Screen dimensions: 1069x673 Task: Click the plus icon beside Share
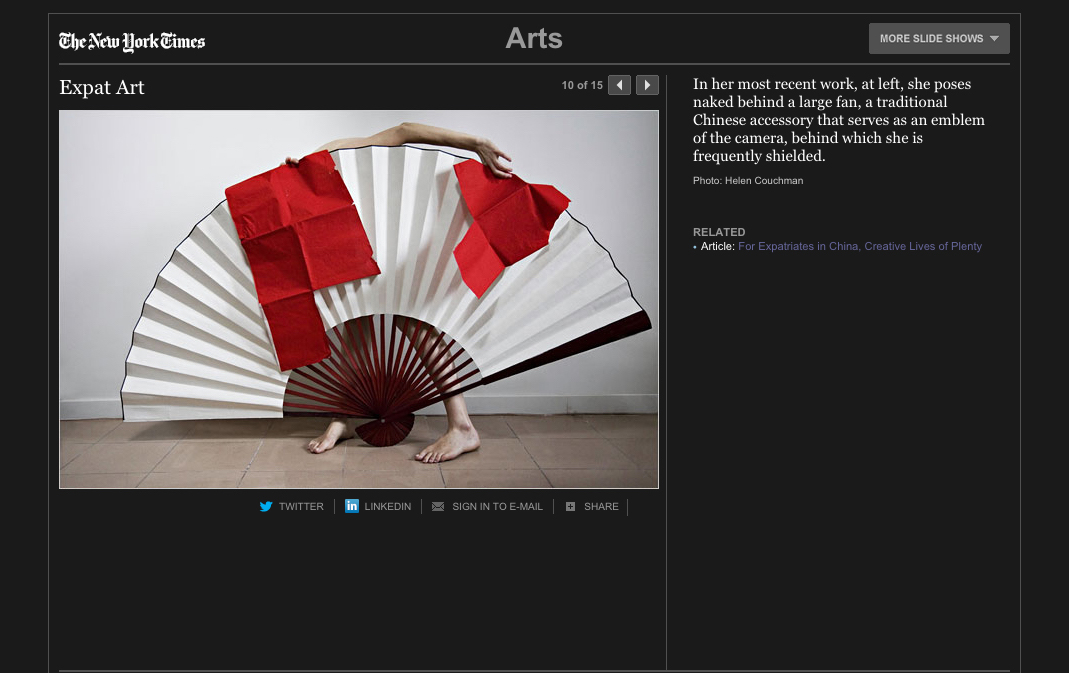[x=570, y=507]
